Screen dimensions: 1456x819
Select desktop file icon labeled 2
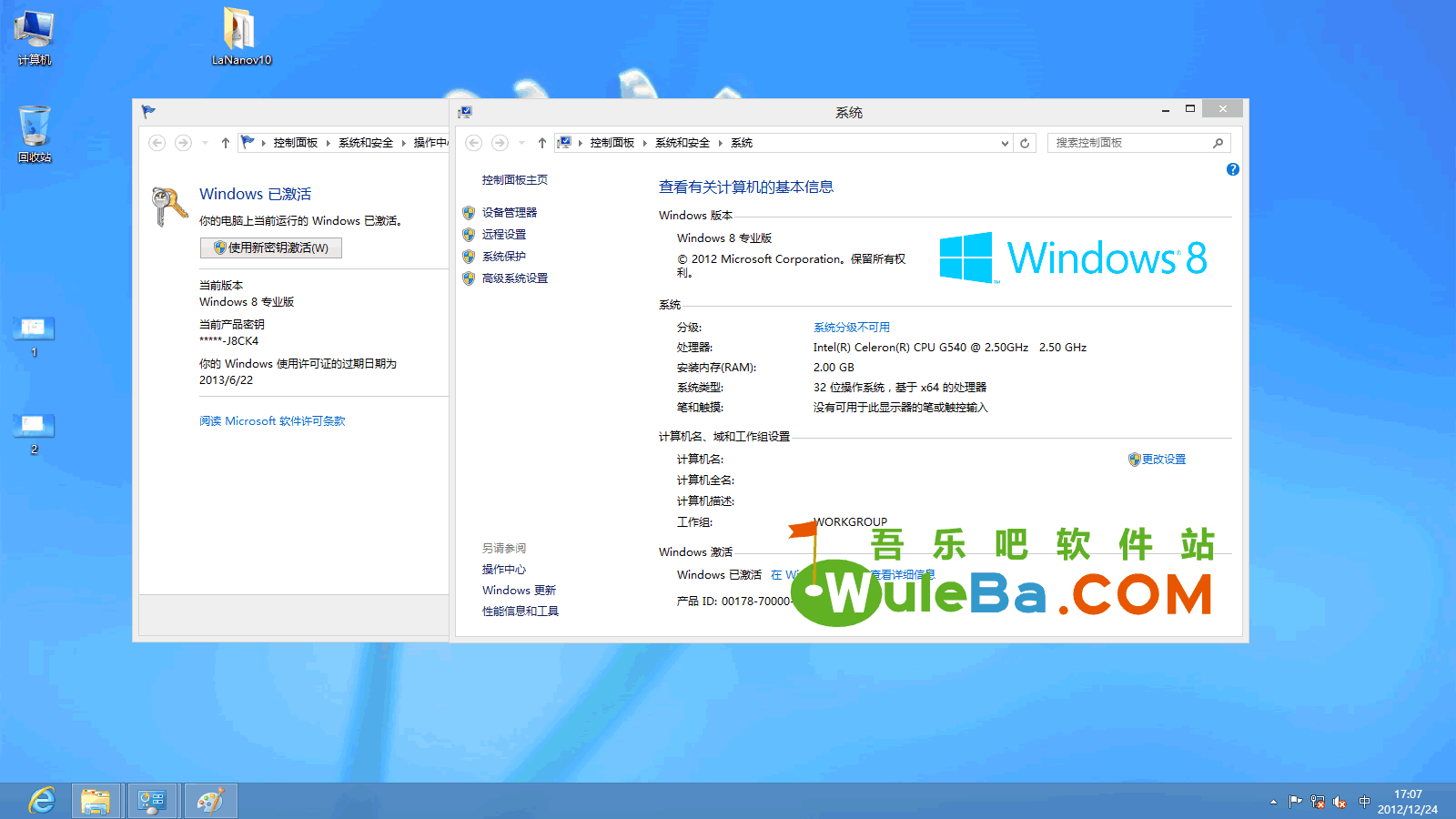click(x=35, y=433)
